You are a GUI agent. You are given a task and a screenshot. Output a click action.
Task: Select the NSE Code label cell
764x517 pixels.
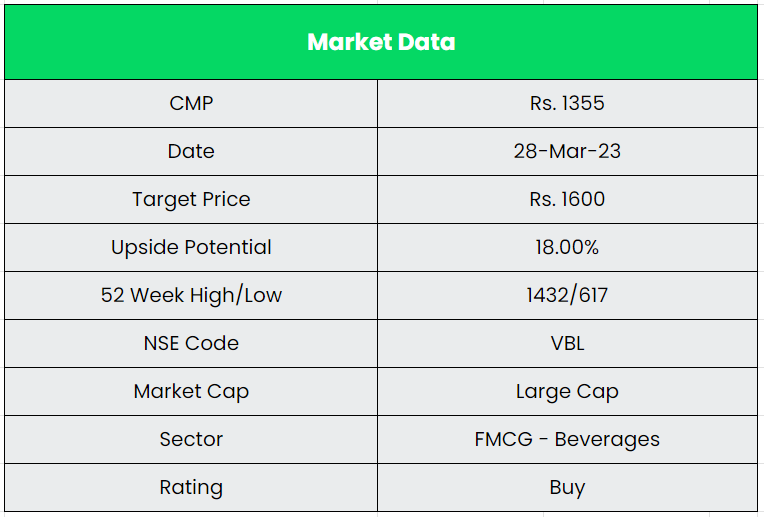[191, 343]
